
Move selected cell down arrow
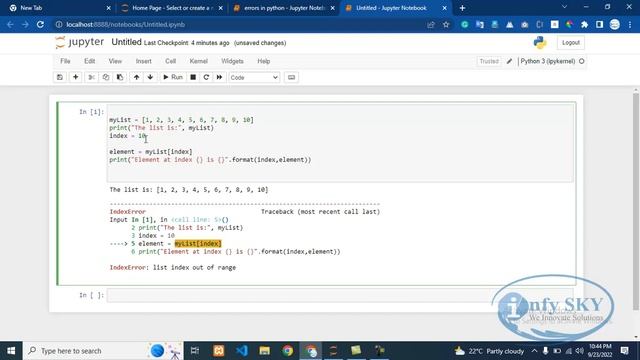pos(150,77)
